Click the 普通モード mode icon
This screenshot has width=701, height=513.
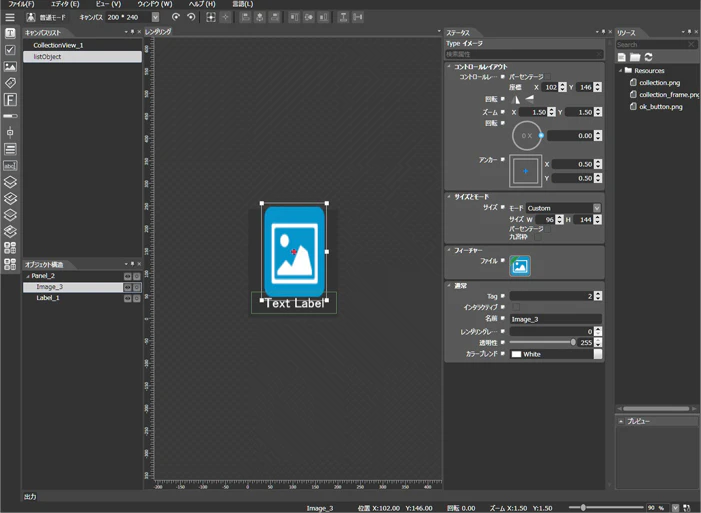[x=30, y=17]
